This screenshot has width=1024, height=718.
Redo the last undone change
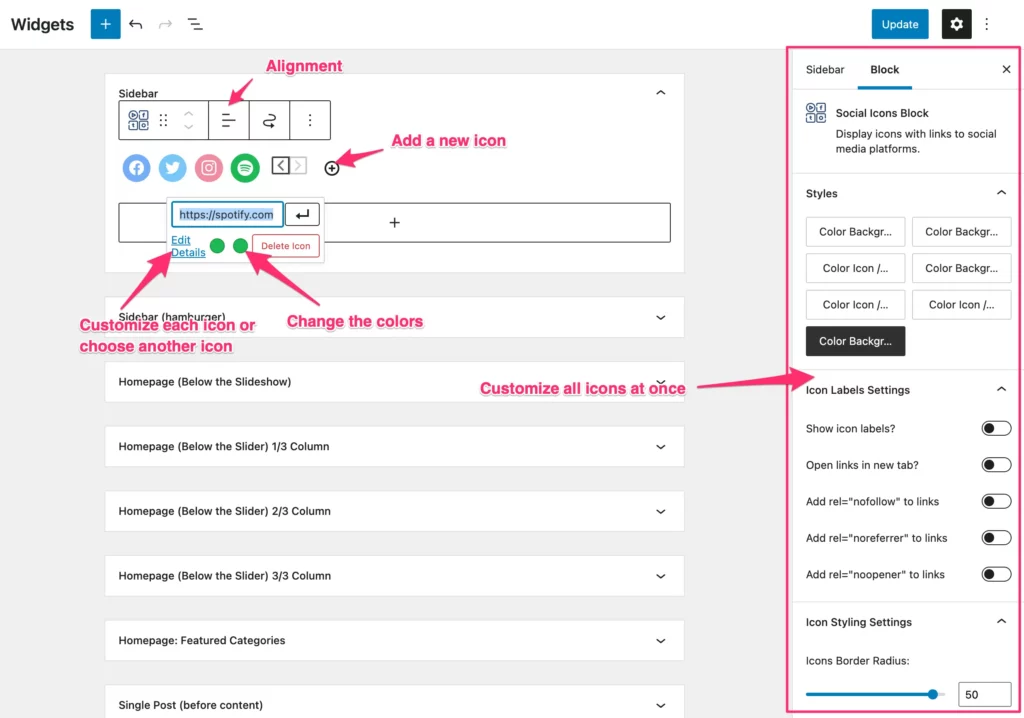coord(165,24)
